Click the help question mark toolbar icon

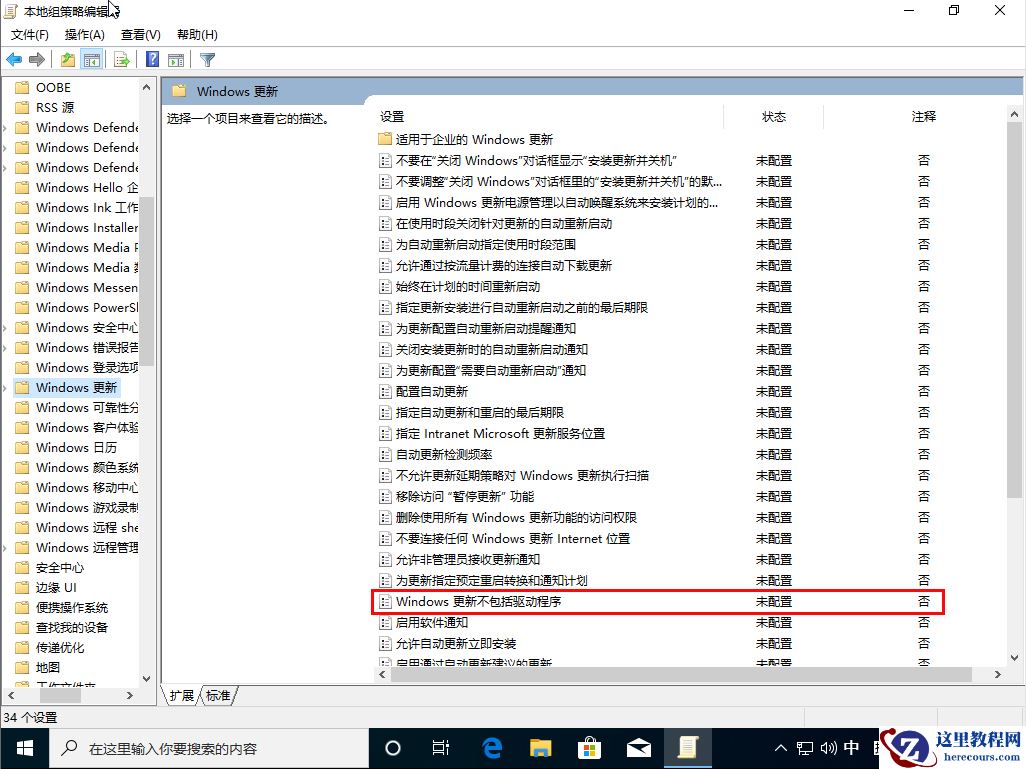coord(151,59)
